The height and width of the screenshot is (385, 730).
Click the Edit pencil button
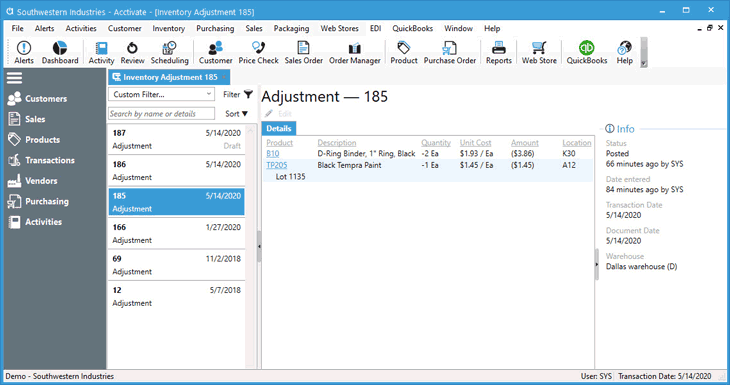(x=278, y=114)
